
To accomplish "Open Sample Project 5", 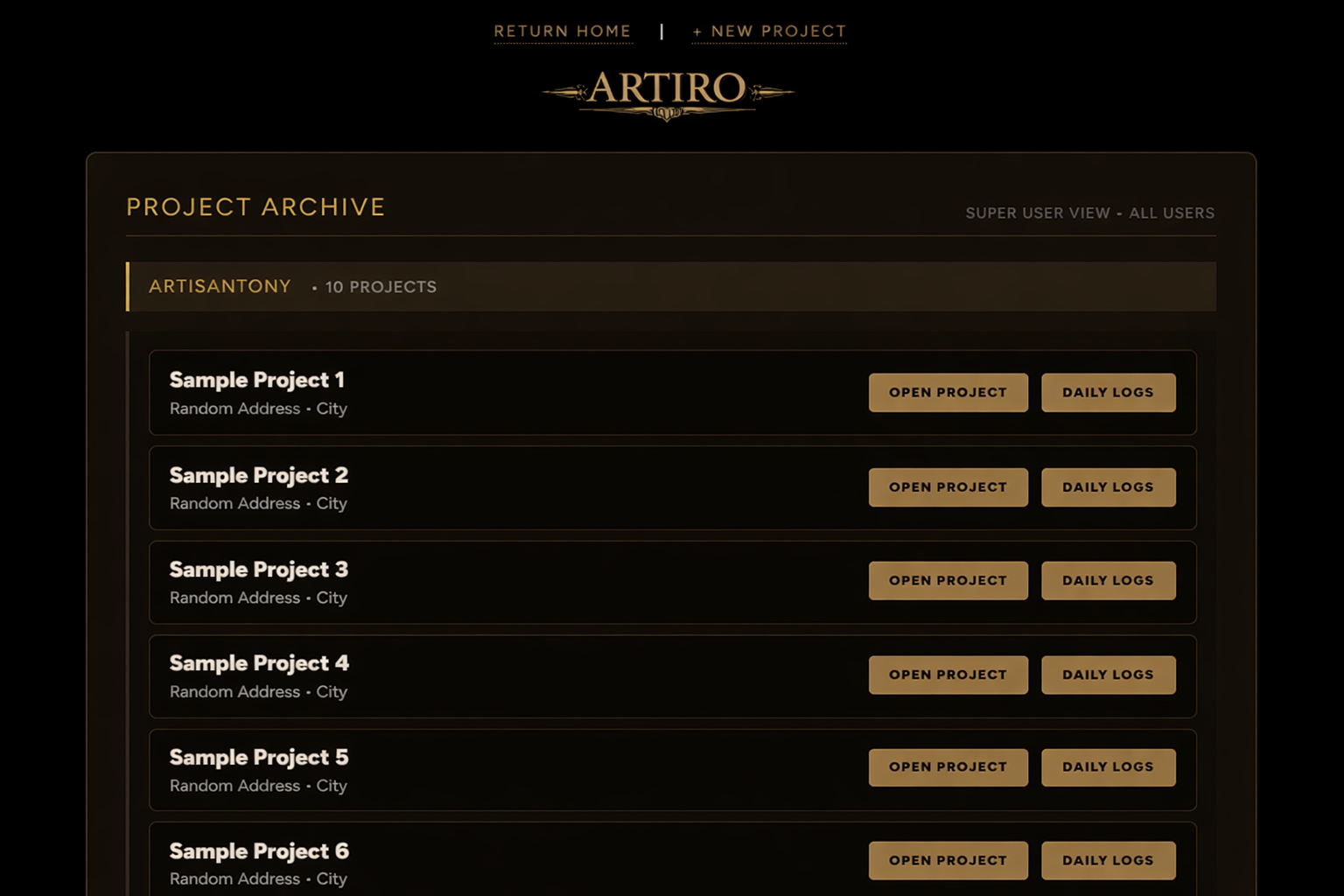I will coord(948,767).
